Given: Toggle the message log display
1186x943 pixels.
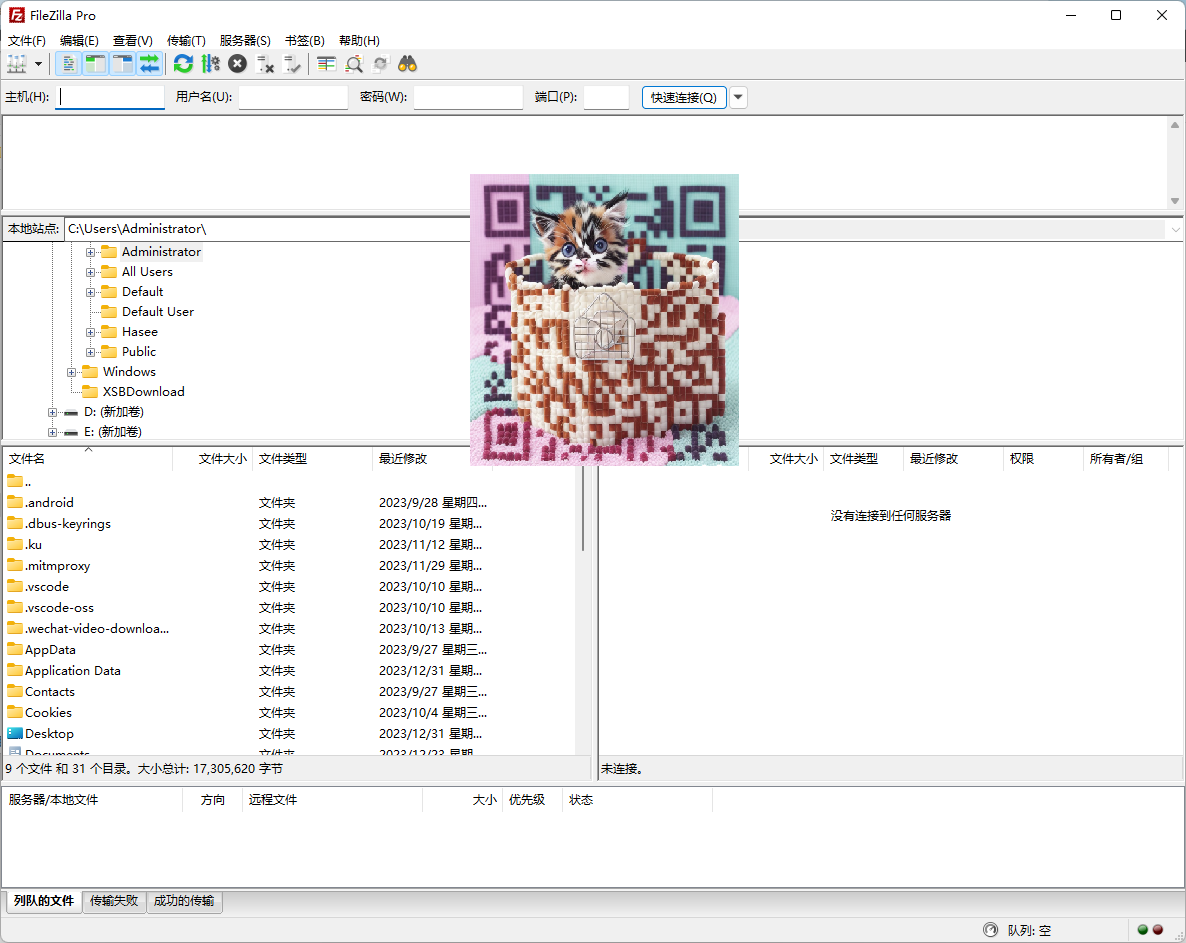Looking at the screenshot, I should (x=67, y=63).
